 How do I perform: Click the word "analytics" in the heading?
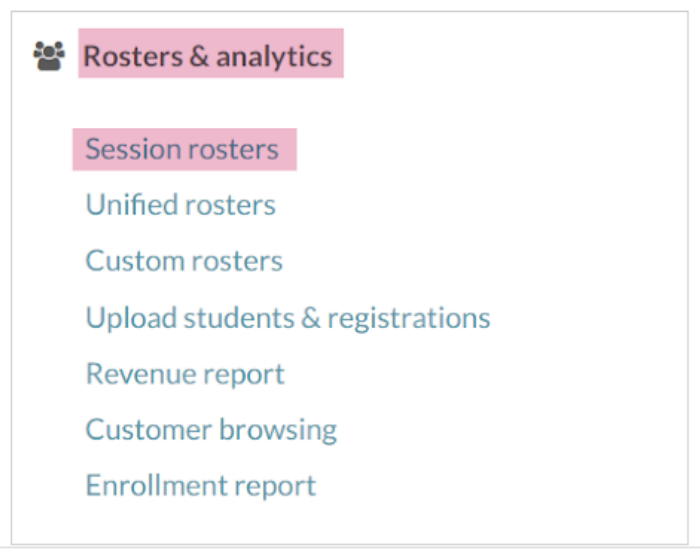click(x=274, y=57)
